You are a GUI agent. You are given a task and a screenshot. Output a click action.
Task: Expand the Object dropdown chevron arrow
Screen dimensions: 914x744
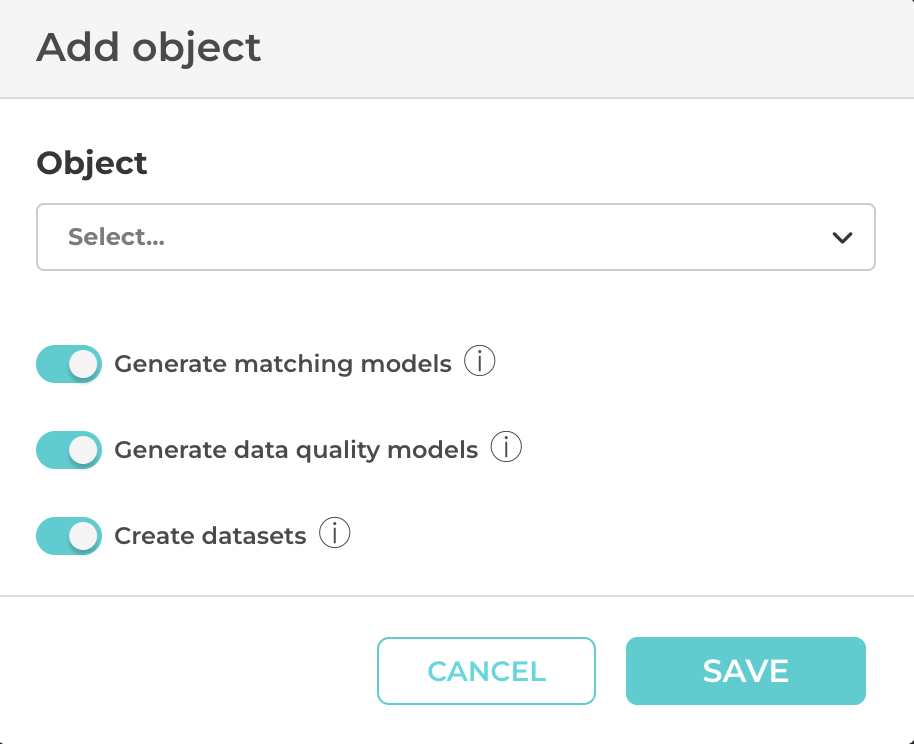[x=842, y=238]
